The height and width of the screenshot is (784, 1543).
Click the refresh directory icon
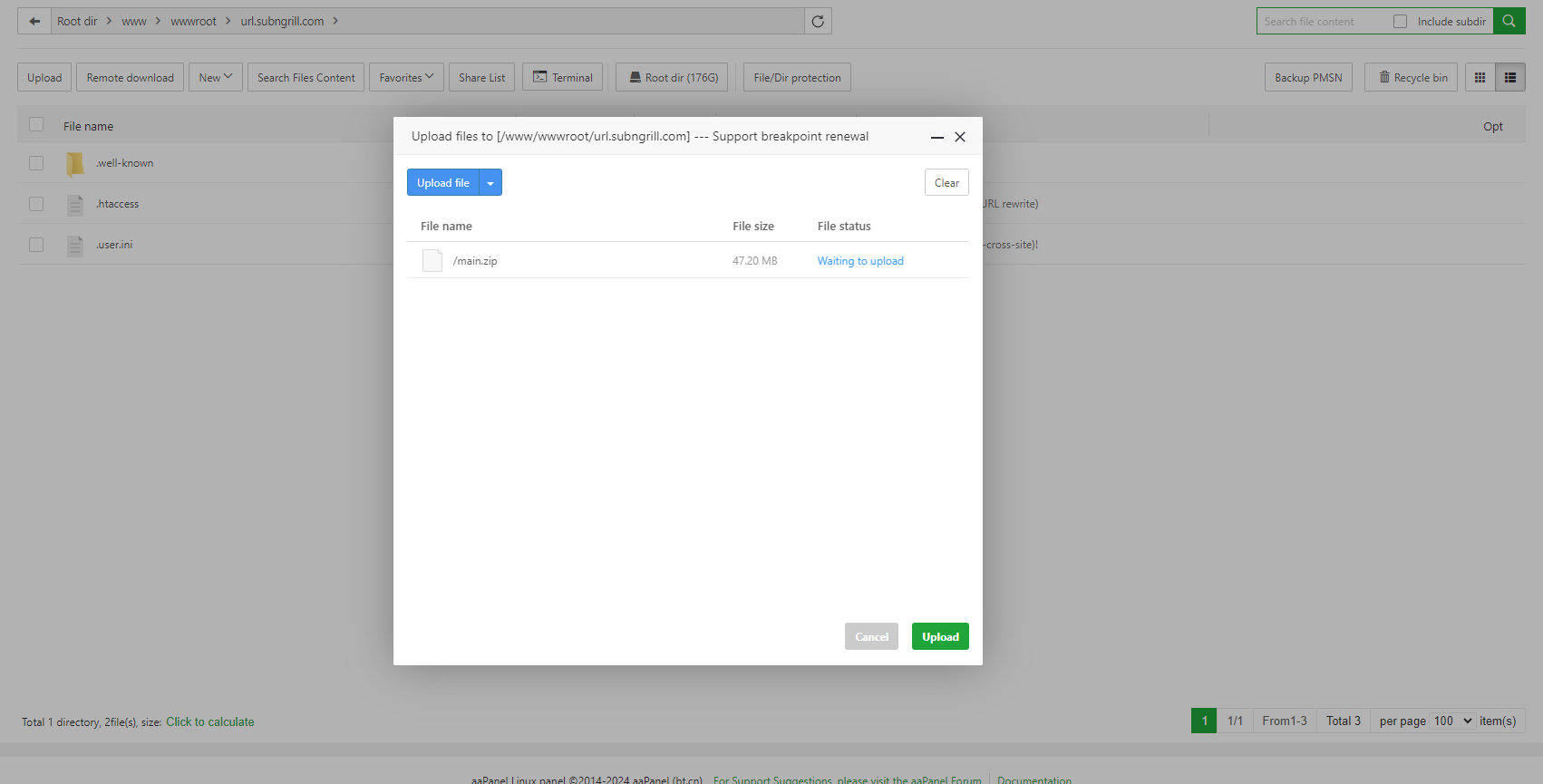pyautogui.click(x=818, y=22)
